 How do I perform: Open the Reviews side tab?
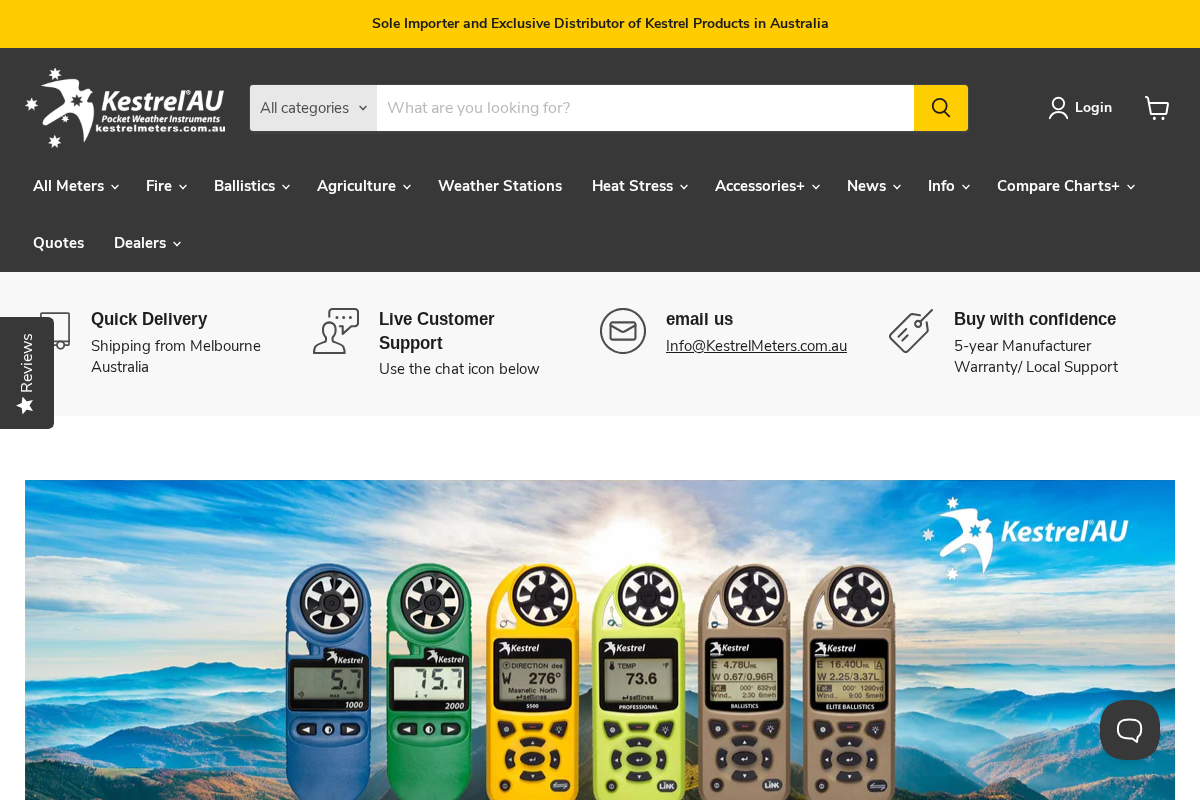(x=26, y=372)
